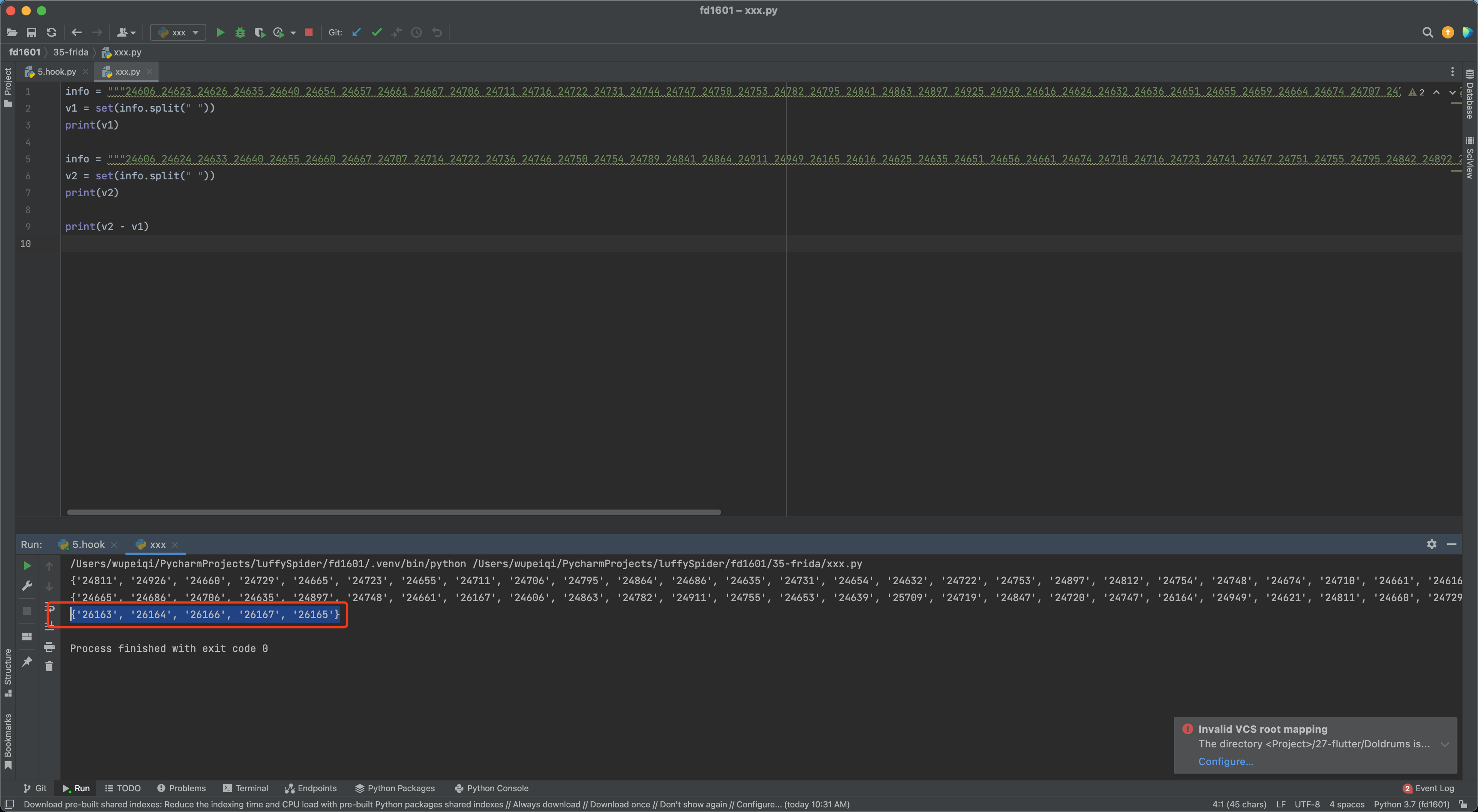Open the editor tabs options menu
This screenshot has width=1478, height=812.
(x=1452, y=72)
